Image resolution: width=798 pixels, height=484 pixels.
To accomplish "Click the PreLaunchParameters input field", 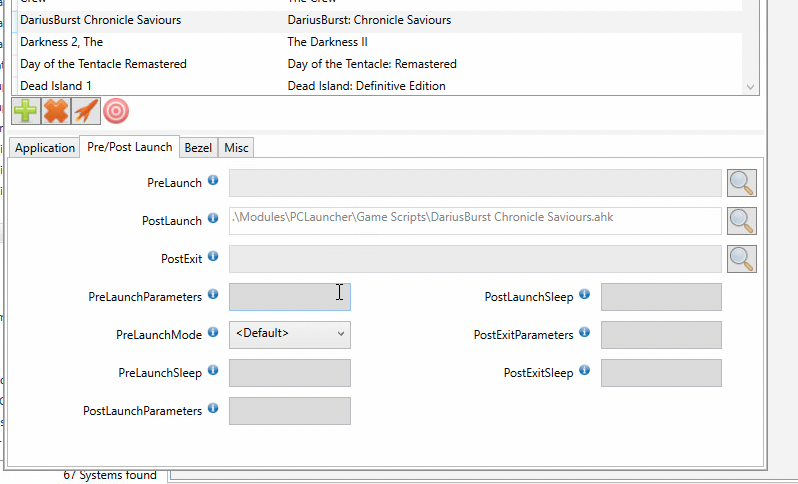I will 289,297.
